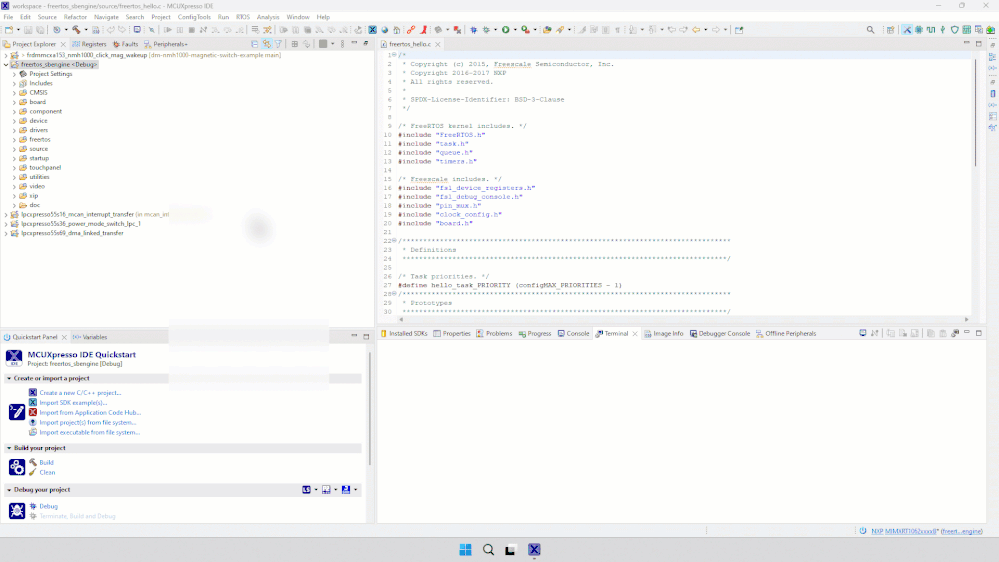Collapse the Create or import a project section
The image size is (999, 562).
9,378
